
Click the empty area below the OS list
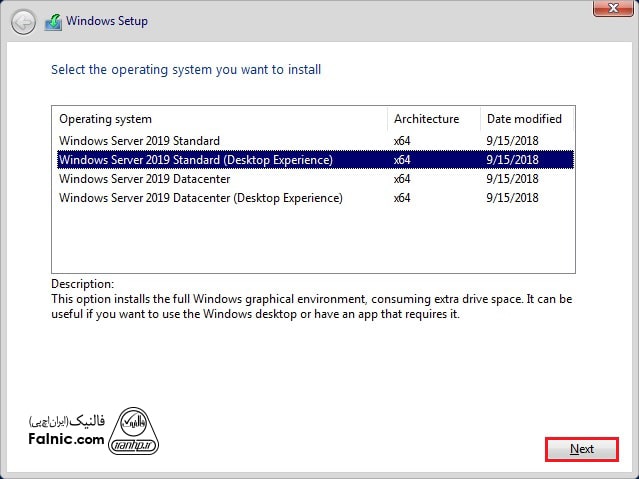click(312, 240)
